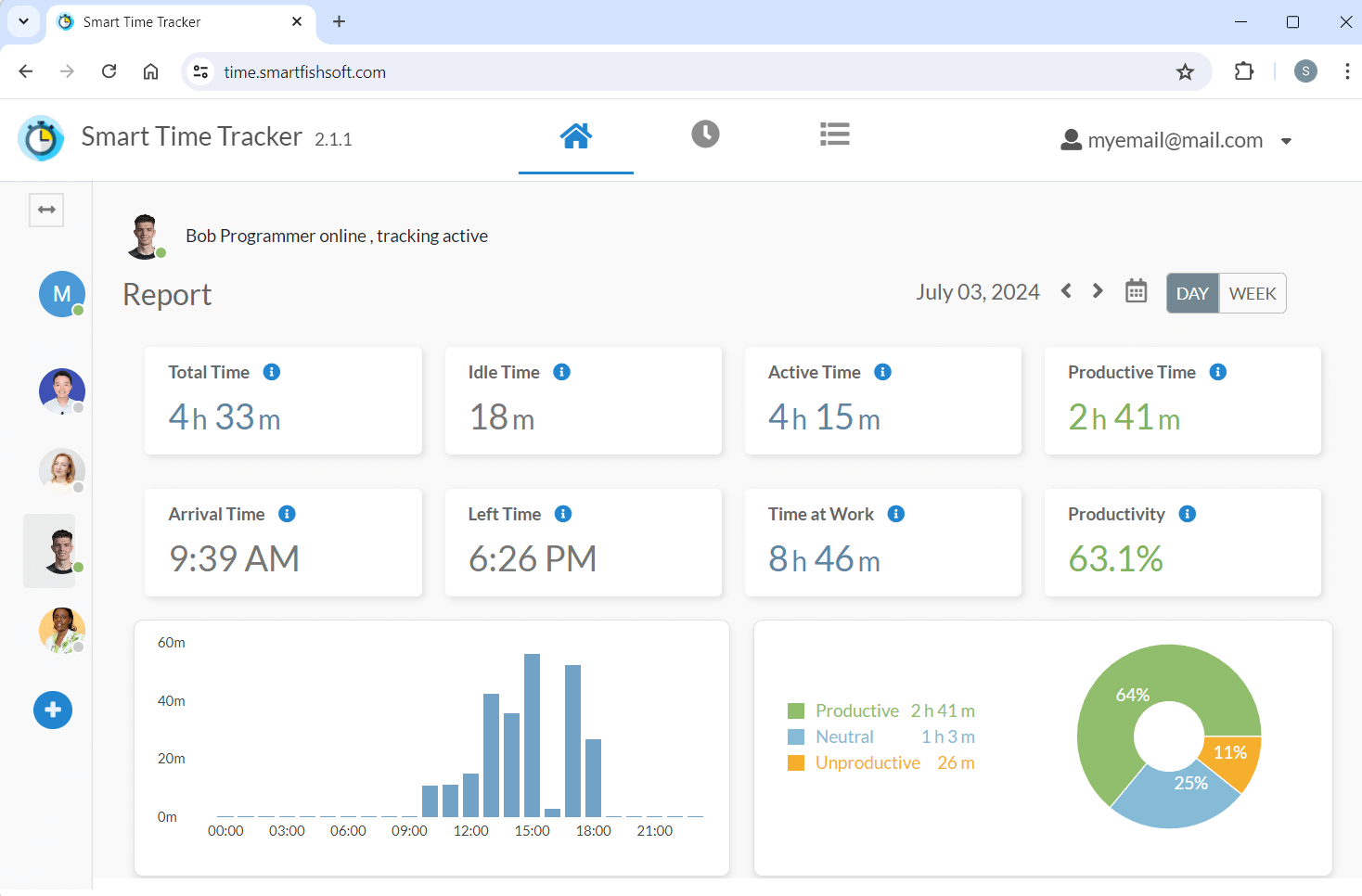Open a new browser tab
Screen dimensions: 1362x896
(339, 21)
